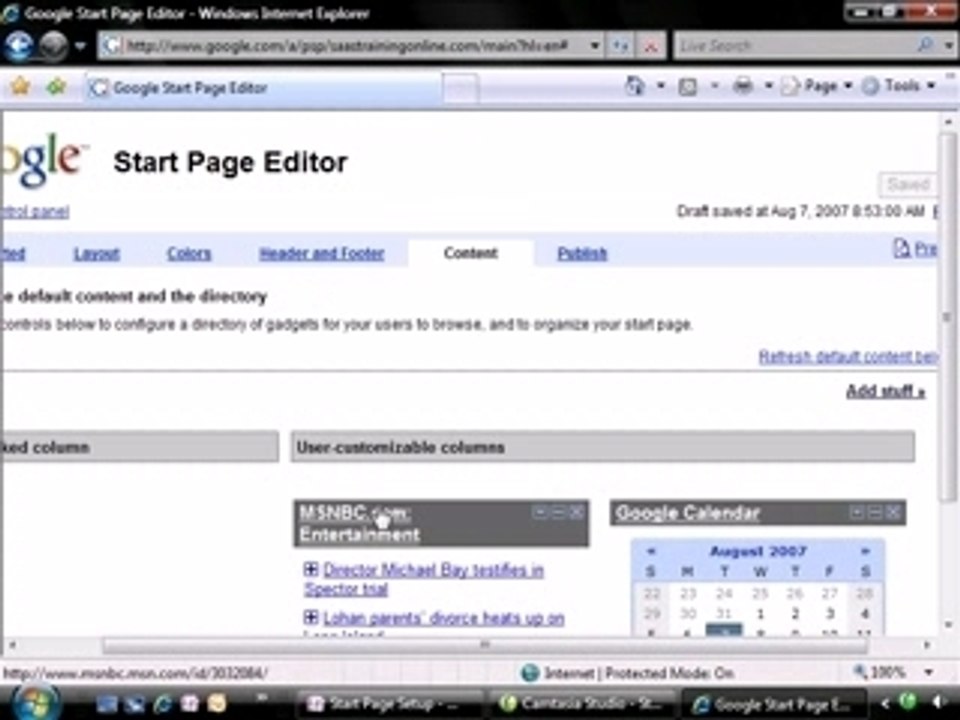
Task: Open Director Michael Bay testifies link
Action: pos(424,579)
